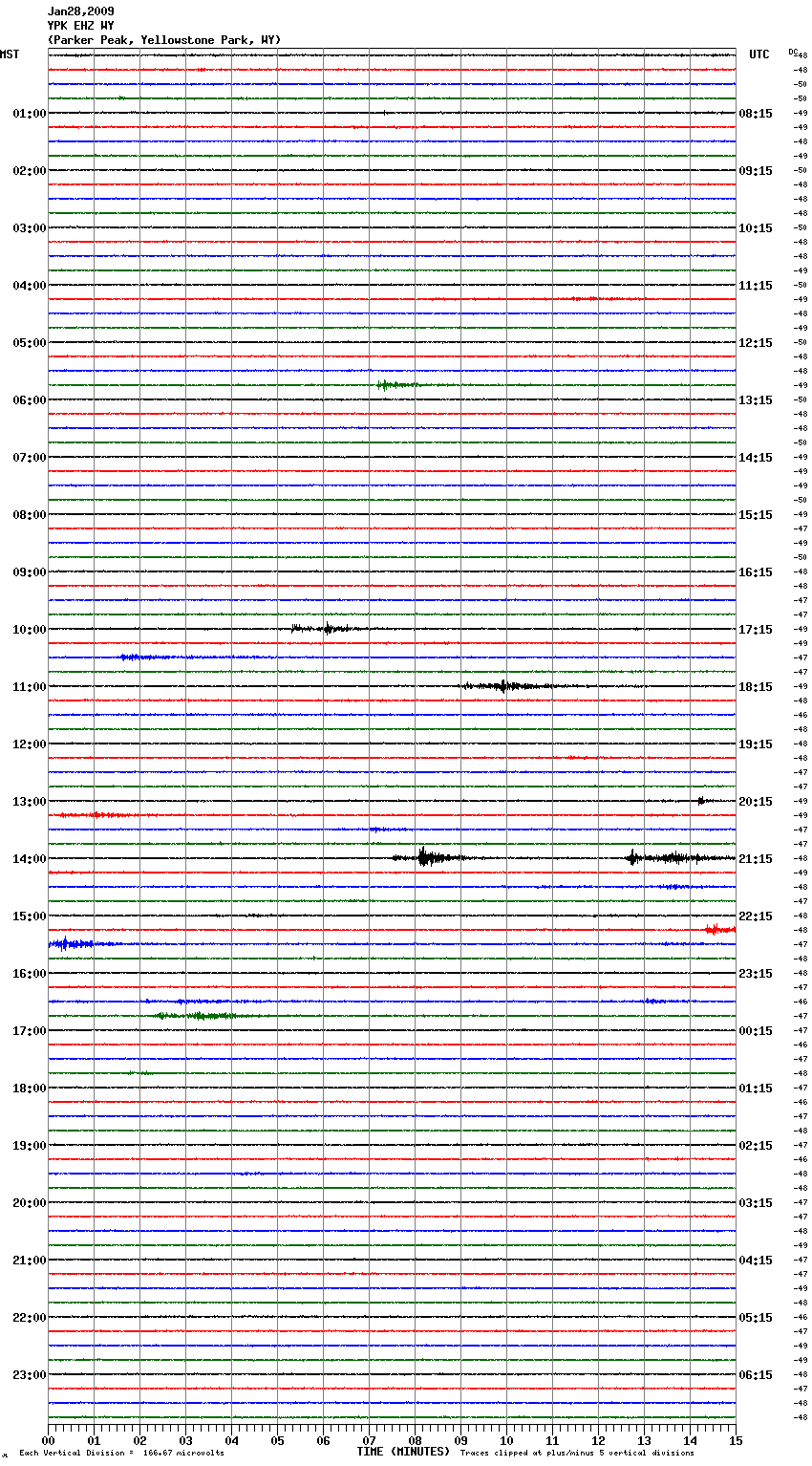Click minute 10 on the bottom axis
812x1466 pixels.
[506, 1440]
